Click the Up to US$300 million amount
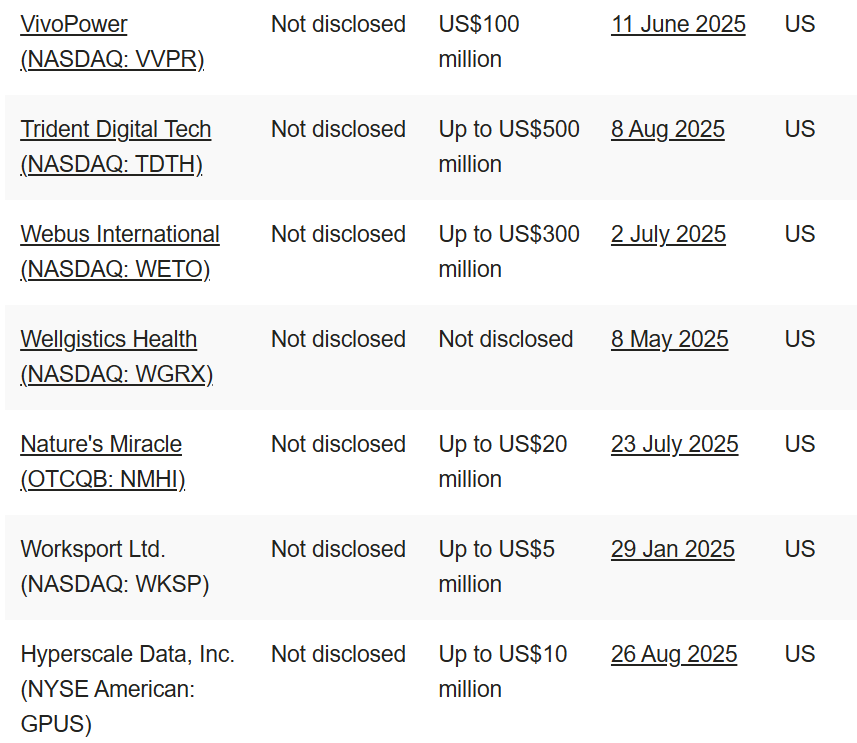The height and width of the screenshot is (743, 857). pyautogui.click(x=509, y=252)
